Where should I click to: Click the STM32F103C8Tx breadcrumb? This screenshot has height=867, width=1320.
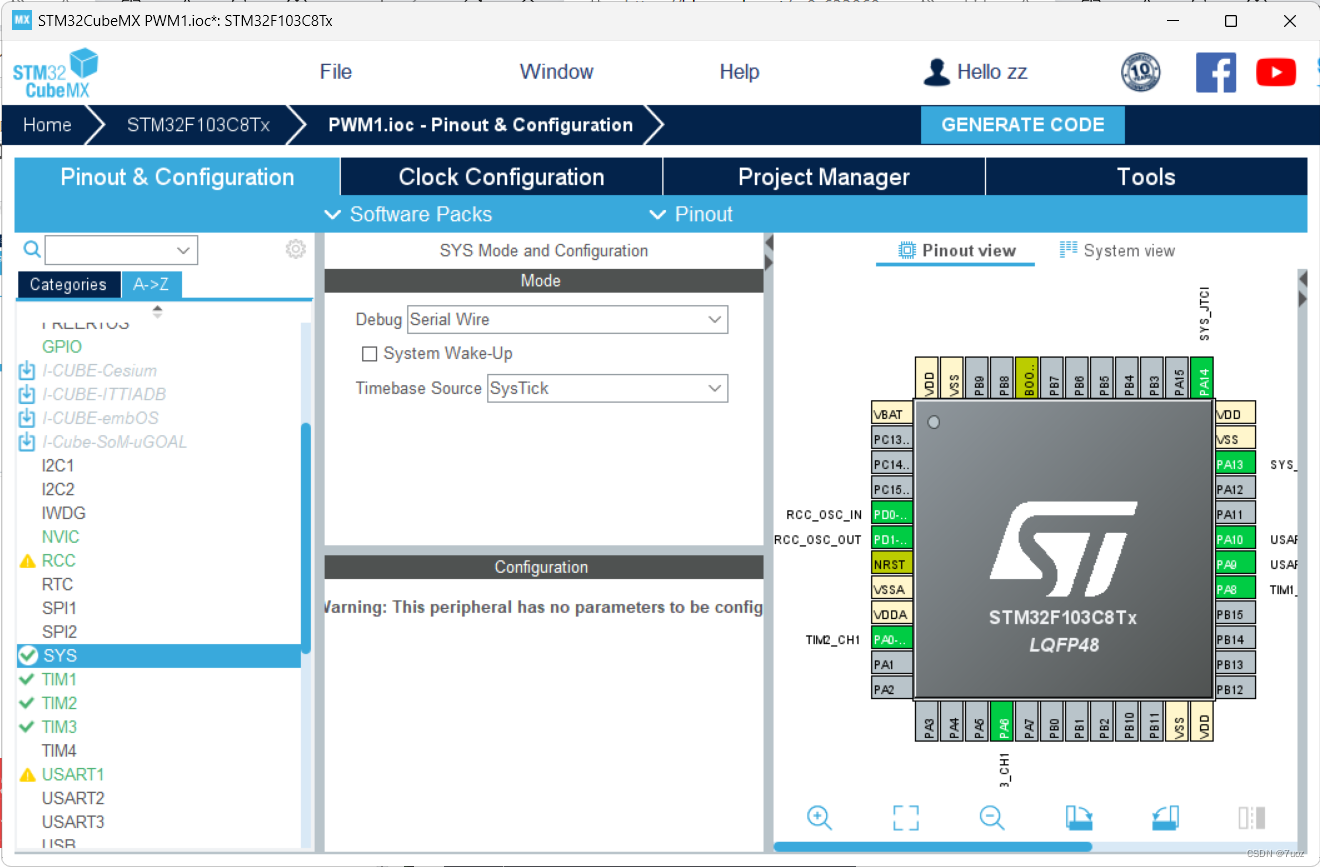(x=198, y=125)
